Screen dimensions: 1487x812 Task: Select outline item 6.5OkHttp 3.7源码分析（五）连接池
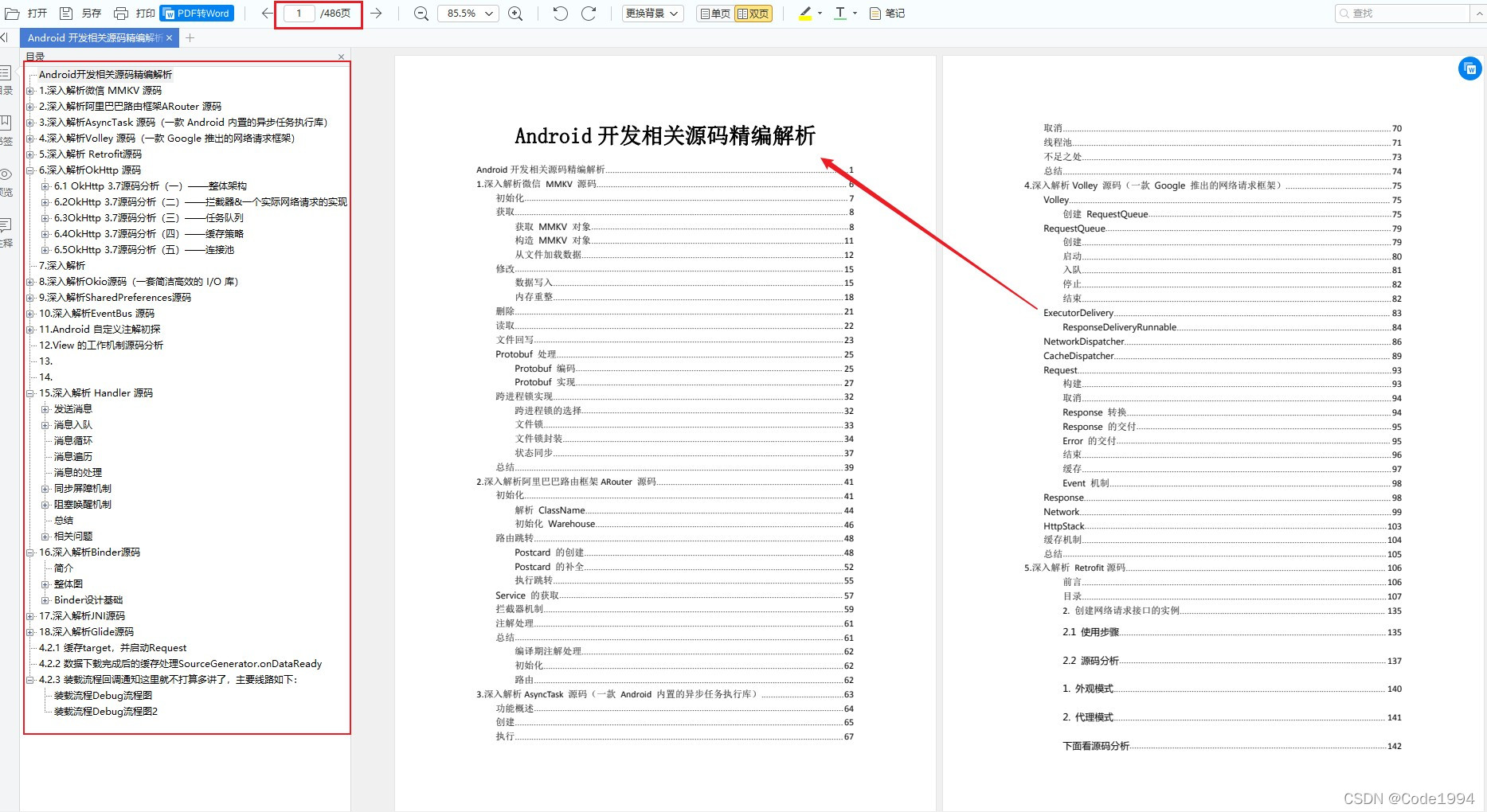144,250
